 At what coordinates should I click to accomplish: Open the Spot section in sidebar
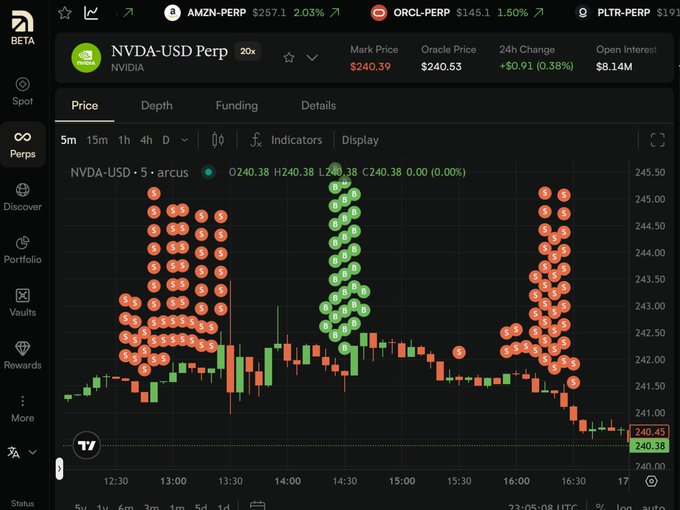click(23, 91)
